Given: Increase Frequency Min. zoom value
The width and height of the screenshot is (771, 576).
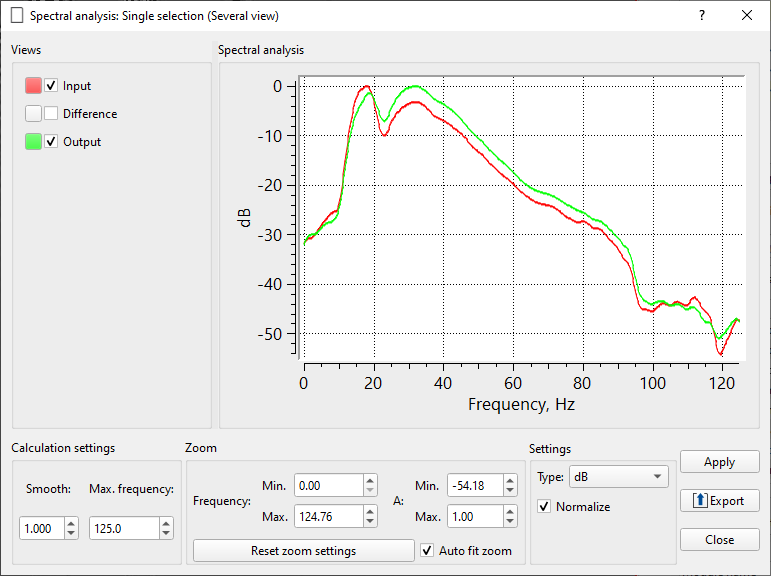Looking at the screenshot, I should pos(370,480).
